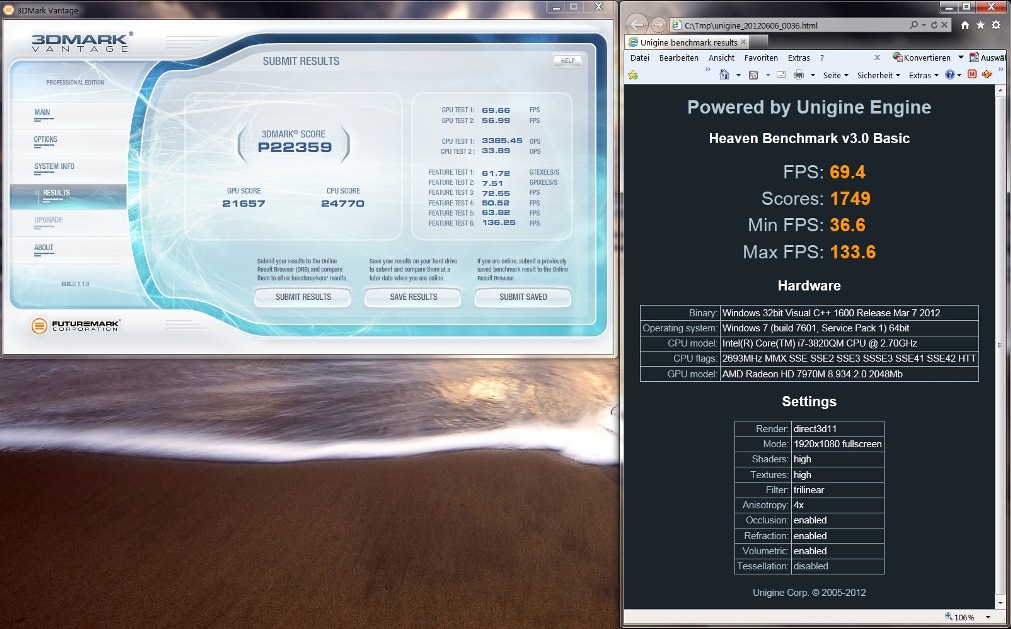
Task: Click the RSS feeds icon
Action: click(x=753, y=75)
